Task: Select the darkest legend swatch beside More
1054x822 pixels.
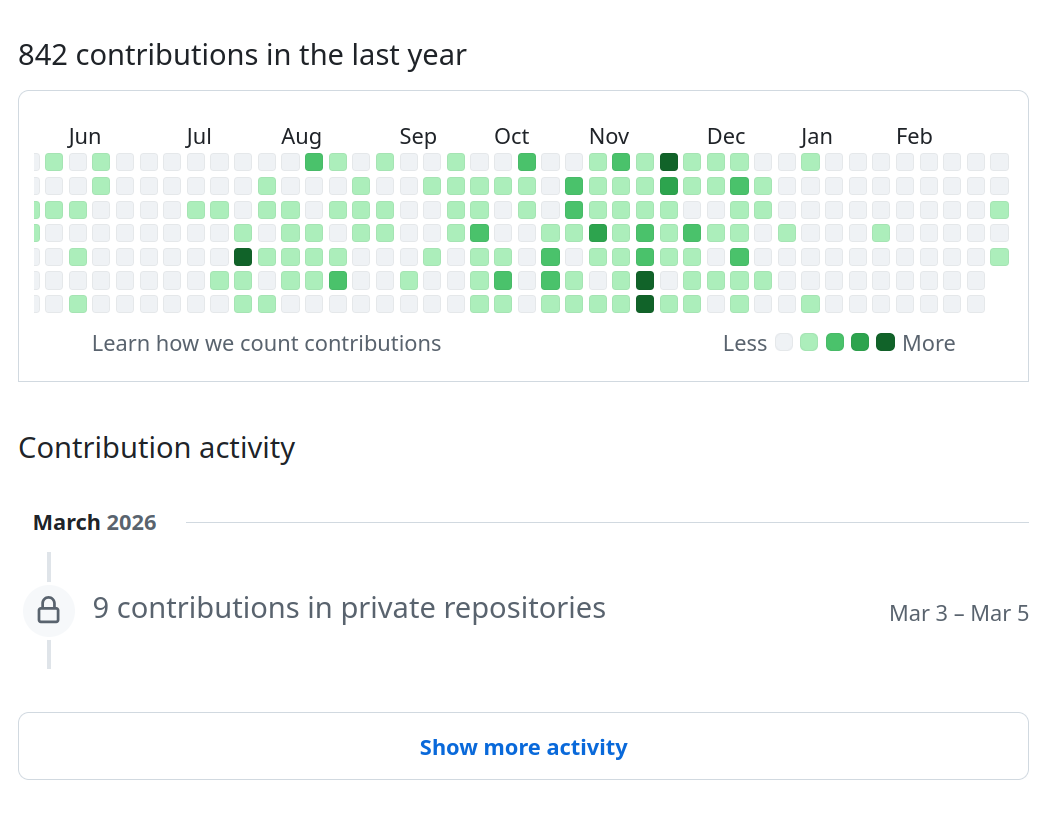Action: coord(885,343)
